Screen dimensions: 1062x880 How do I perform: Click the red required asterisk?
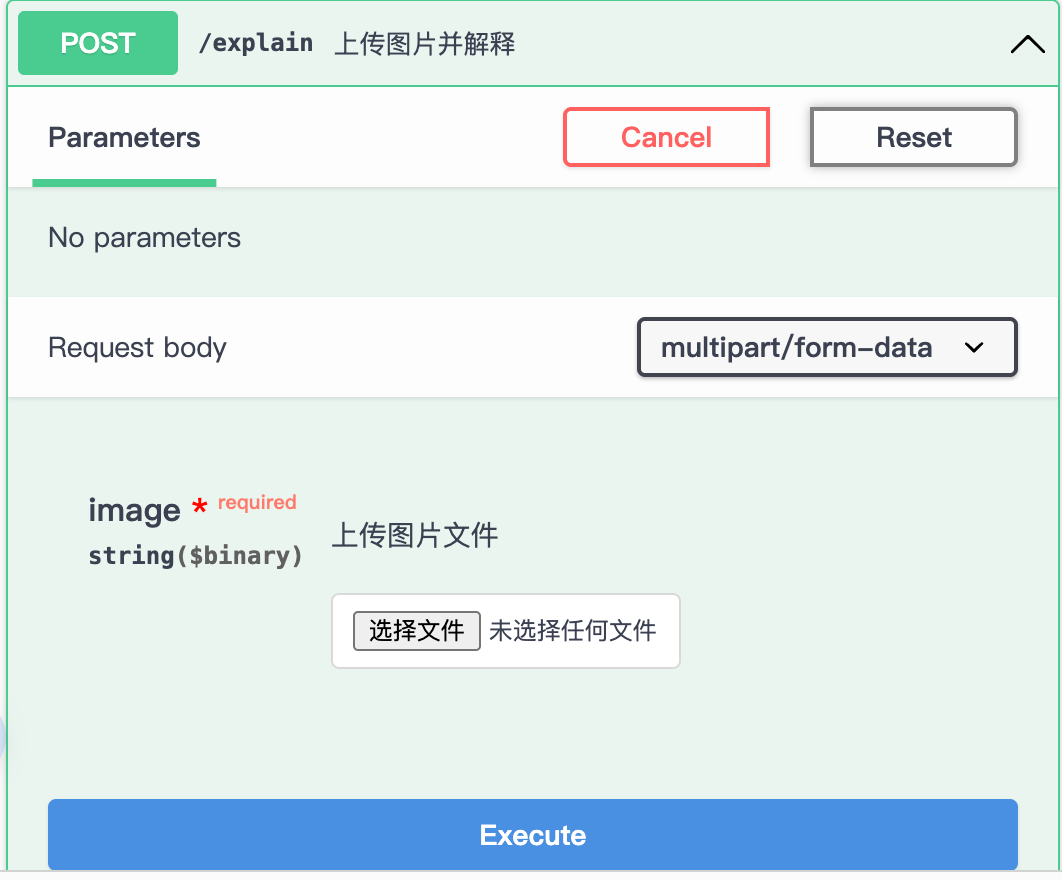(199, 508)
